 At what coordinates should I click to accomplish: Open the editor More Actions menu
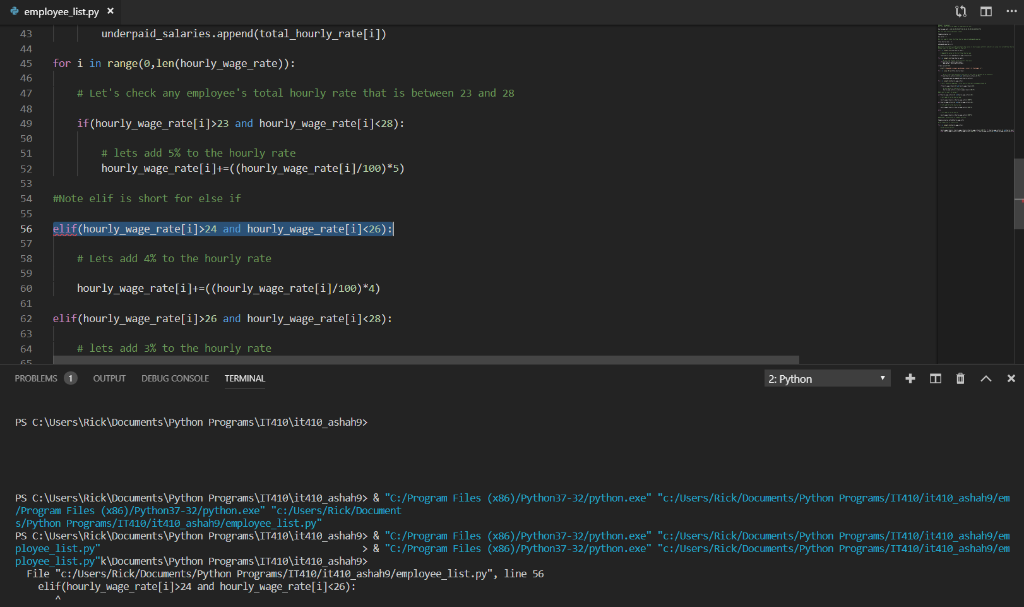(1011, 11)
